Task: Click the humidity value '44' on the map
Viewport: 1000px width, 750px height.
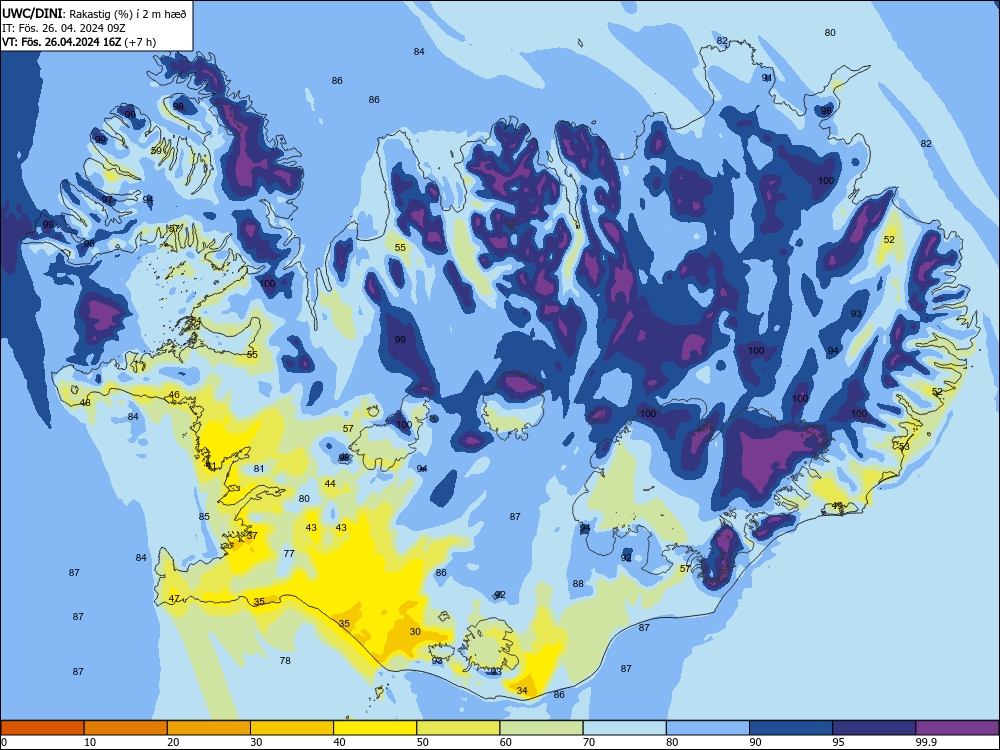Action: pos(330,483)
